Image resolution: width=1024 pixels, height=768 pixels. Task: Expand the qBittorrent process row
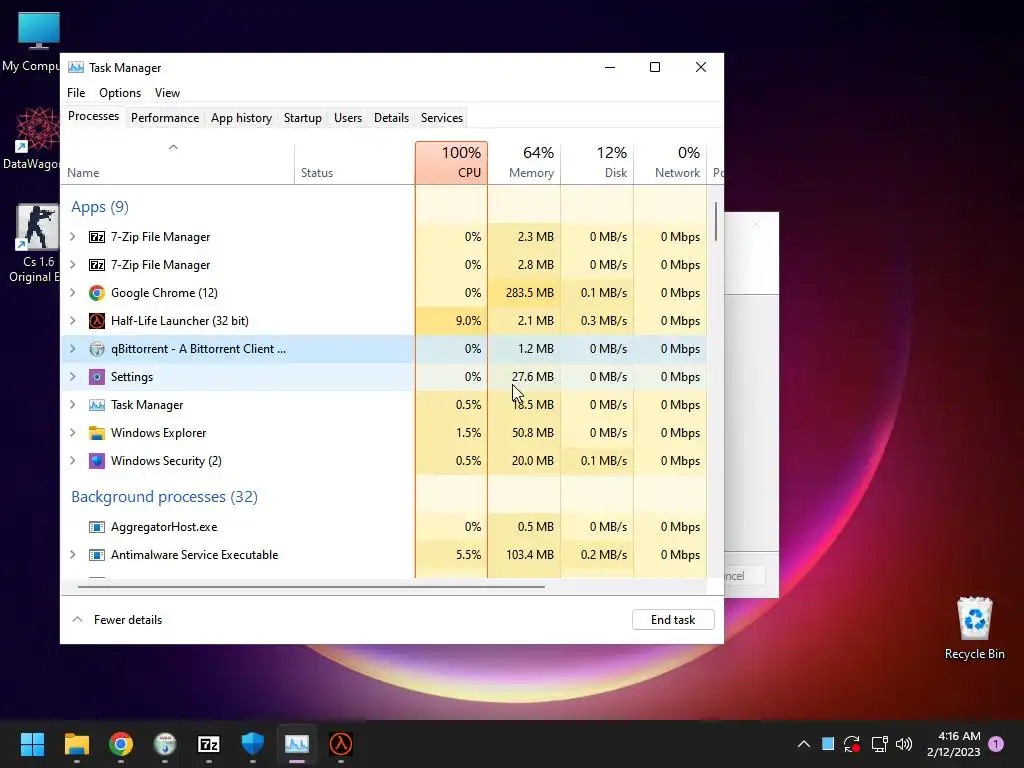point(72,349)
